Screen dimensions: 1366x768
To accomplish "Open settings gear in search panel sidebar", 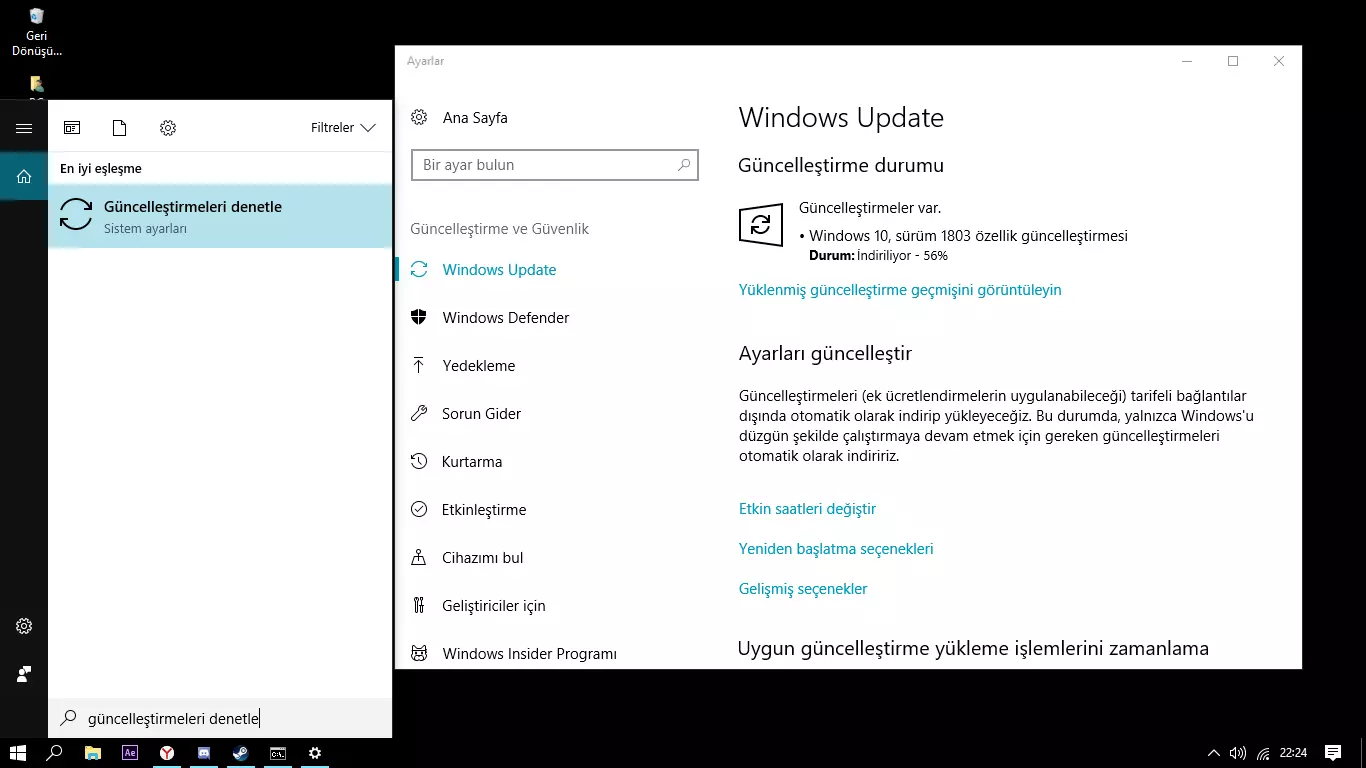I will coord(24,626).
